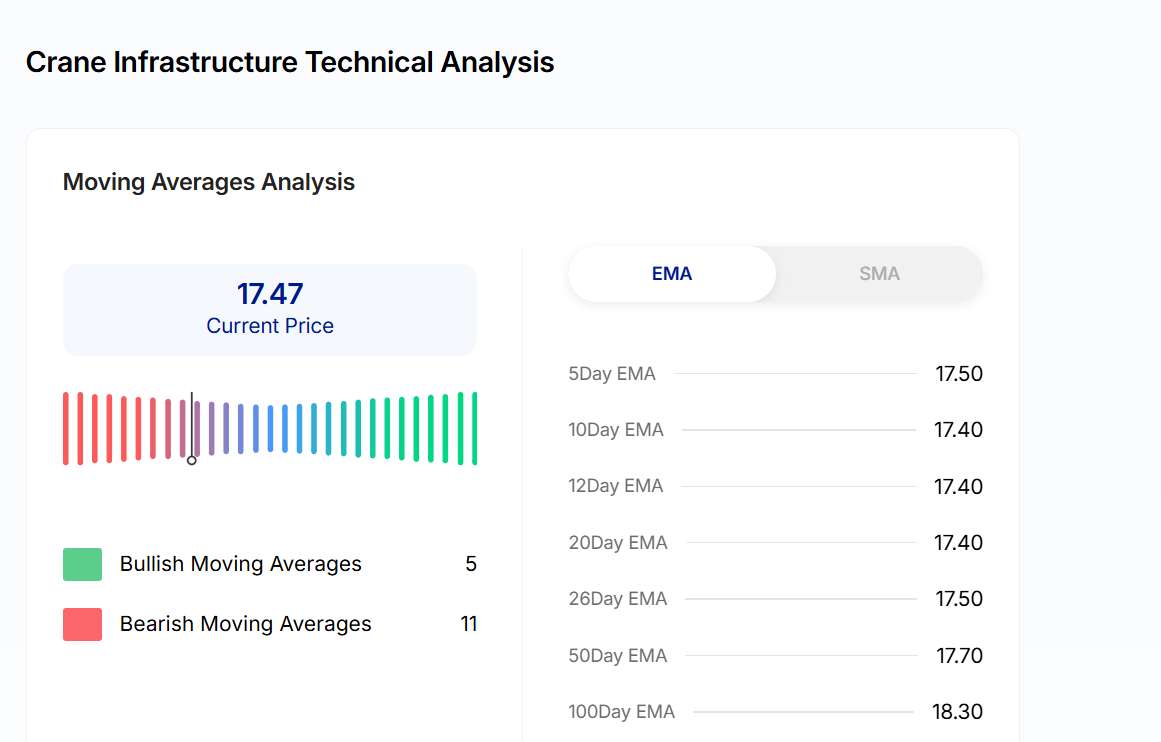The height and width of the screenshot is (742, 1161).
Task: Select the 26Day EMA label
Action: (618, 599)
